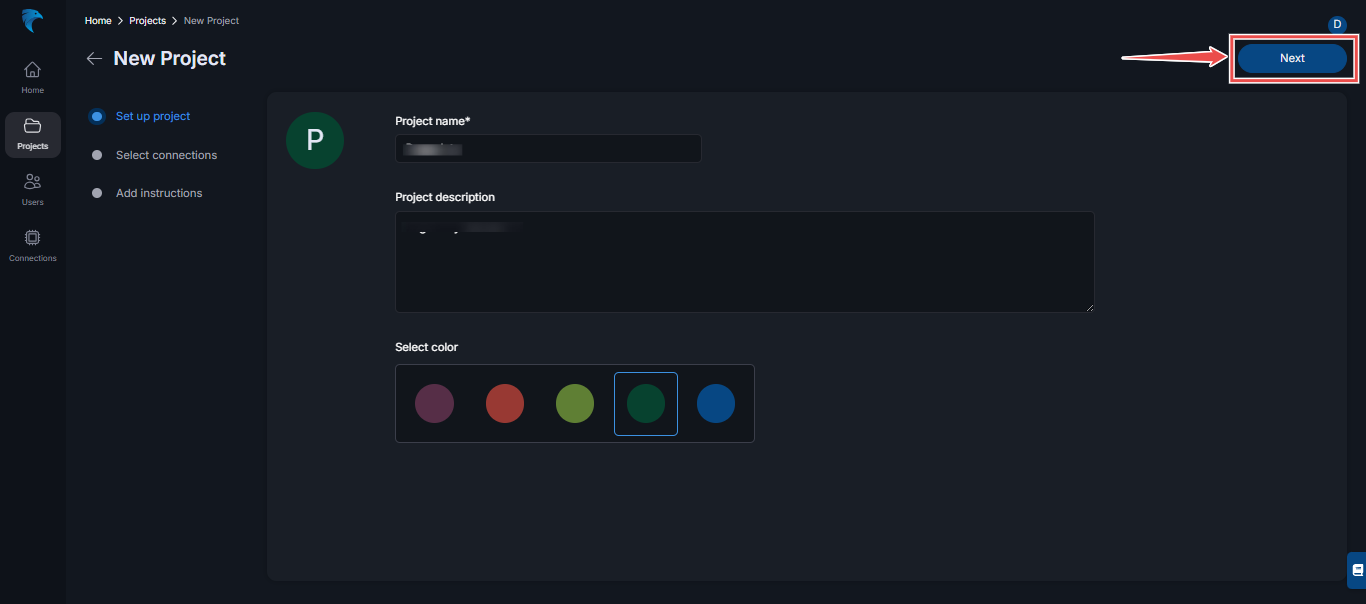Click the green project avatar P

(x=314, y=140)
